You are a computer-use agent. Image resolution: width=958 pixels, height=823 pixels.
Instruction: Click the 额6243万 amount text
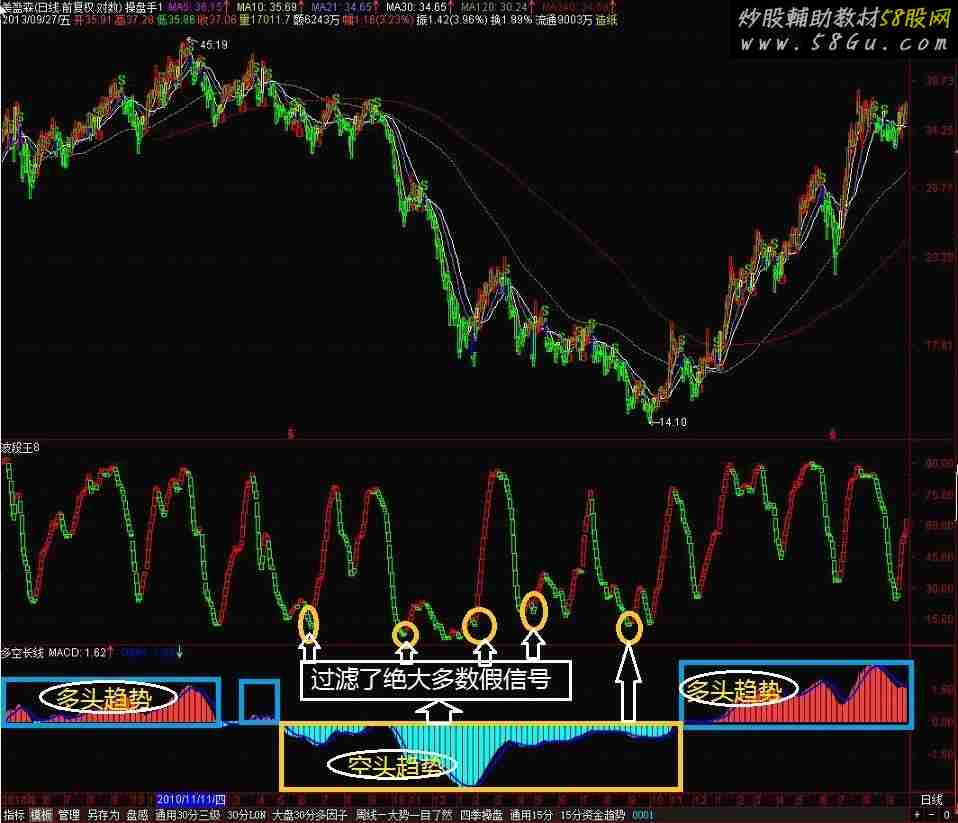316,20
